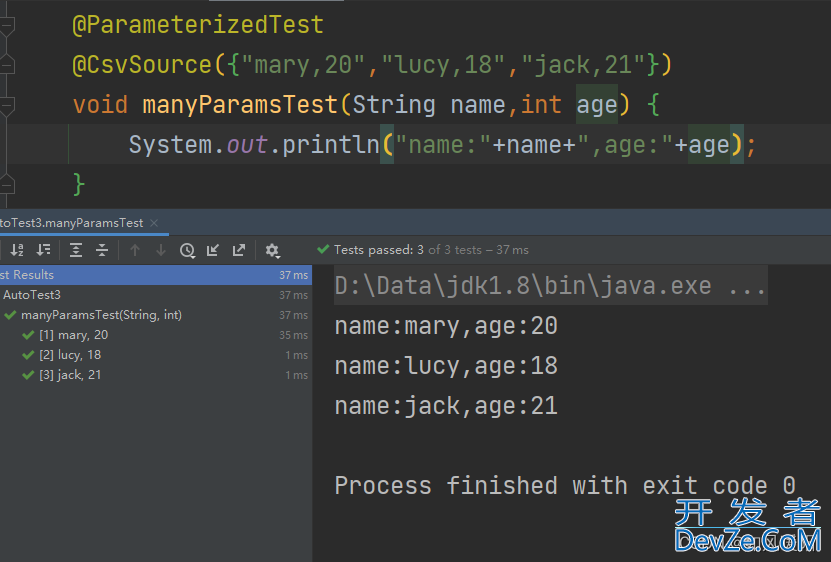Collapse all test nodes
The width and height of the screenshot is (831, 562).
(102, 250)
